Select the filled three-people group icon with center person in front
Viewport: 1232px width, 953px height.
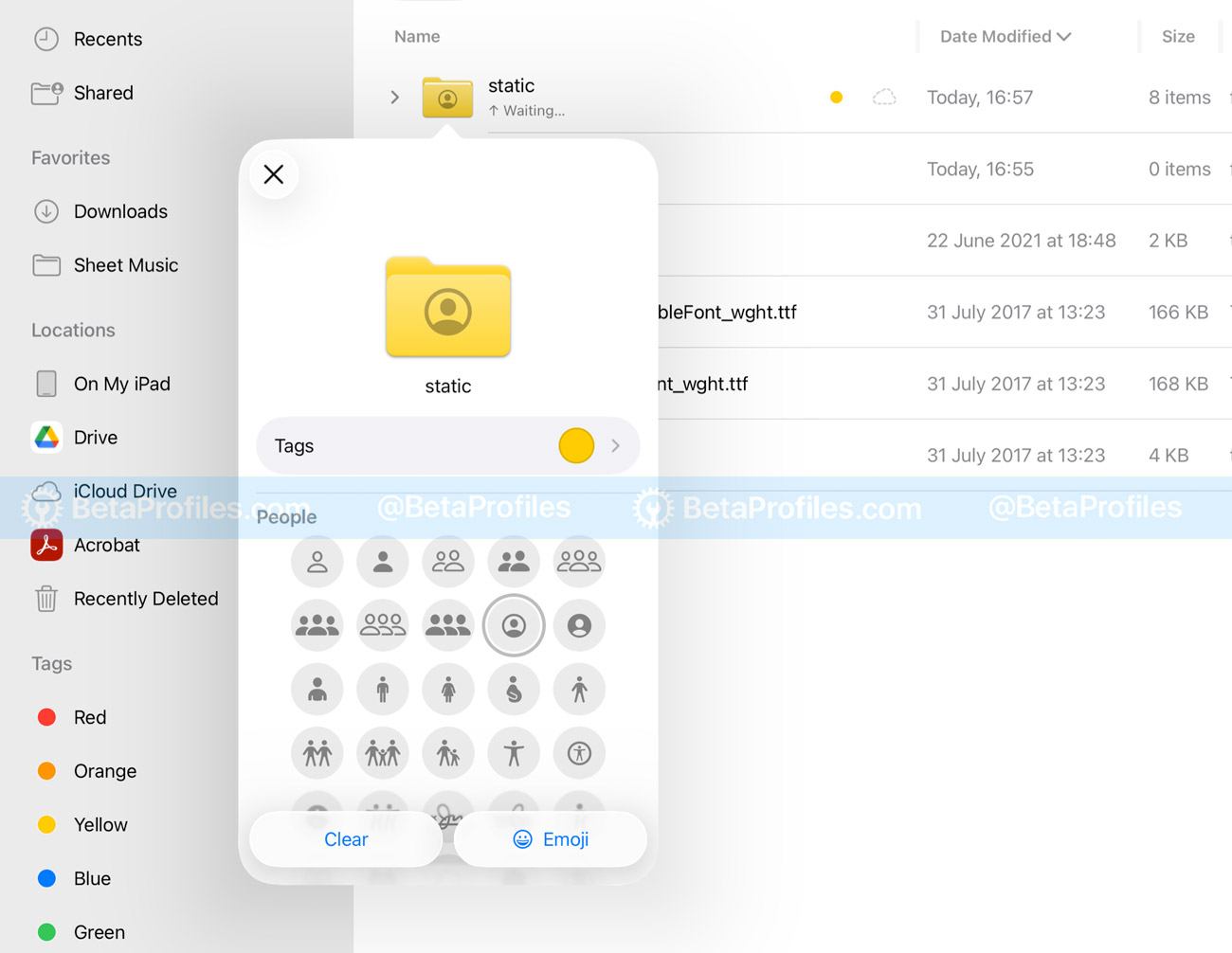pos(317,625)
